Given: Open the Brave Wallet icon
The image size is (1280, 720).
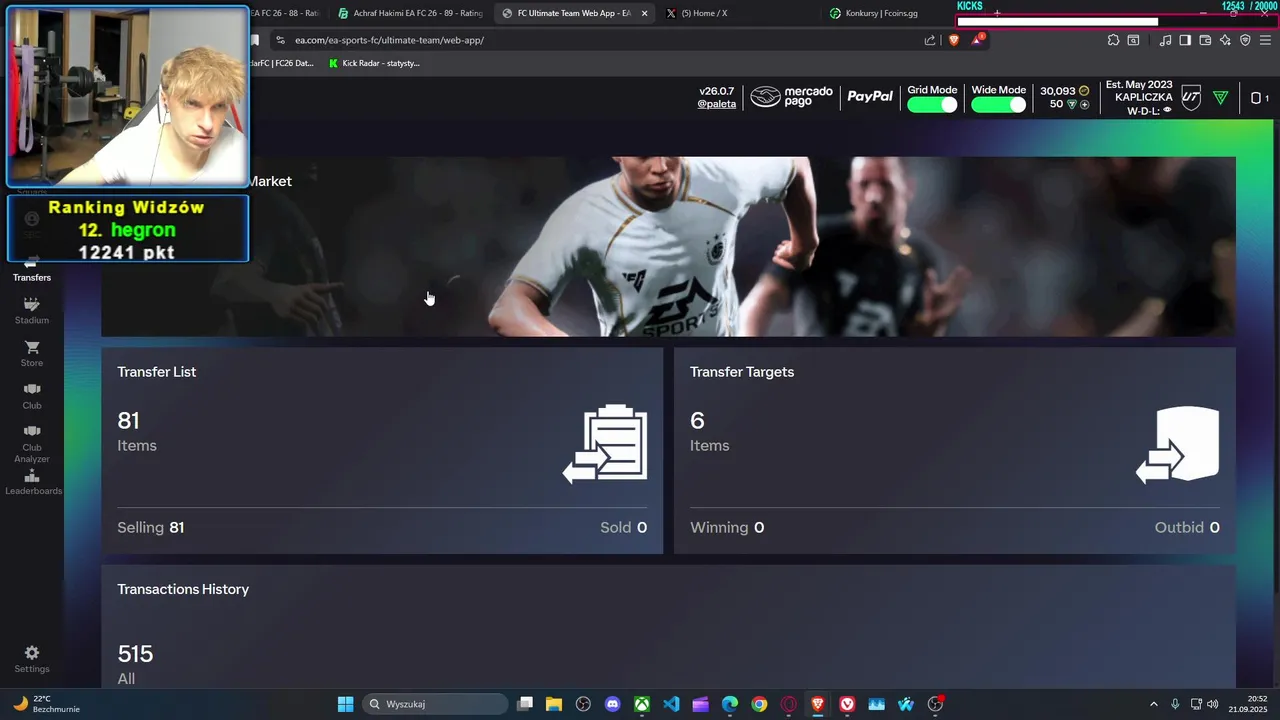Looking at the screenshot, I should [x=1205, y=40].
